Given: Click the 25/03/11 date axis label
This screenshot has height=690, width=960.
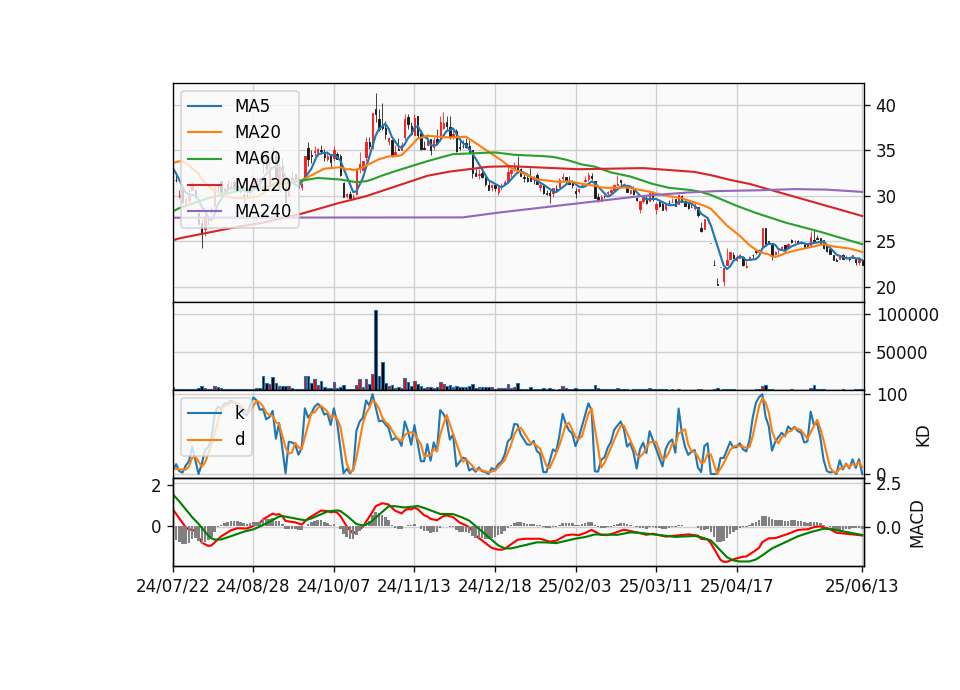Looking at the screenshot, I should (x=656, y=586).
